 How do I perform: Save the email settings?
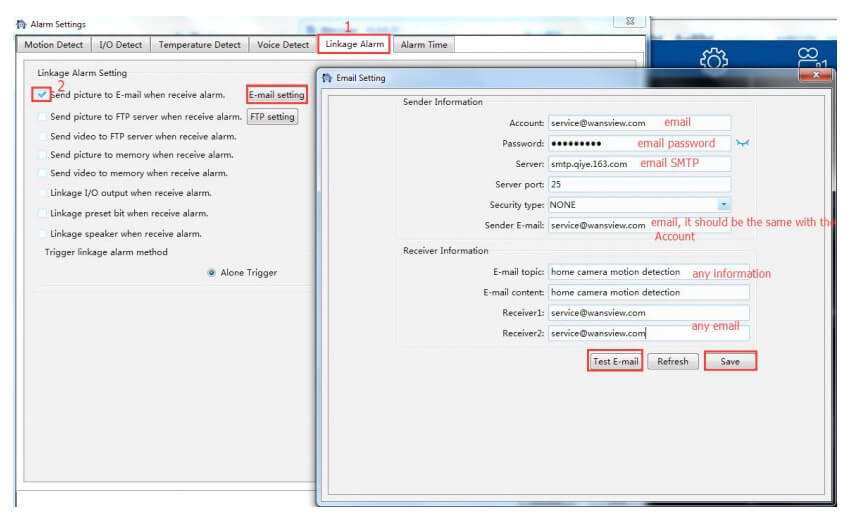tap(730, 361)
